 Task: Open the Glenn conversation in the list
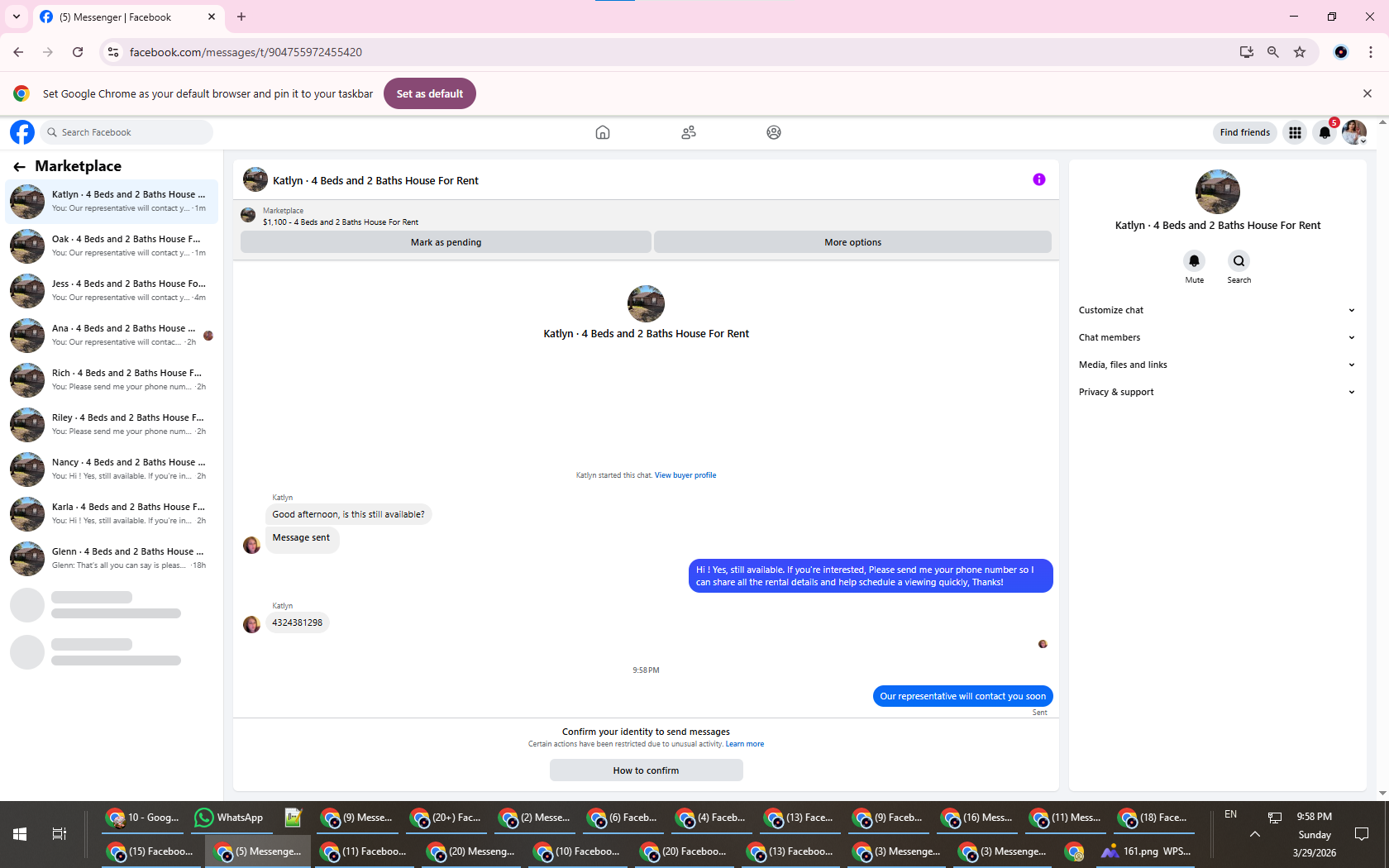(x=112, y=559)
